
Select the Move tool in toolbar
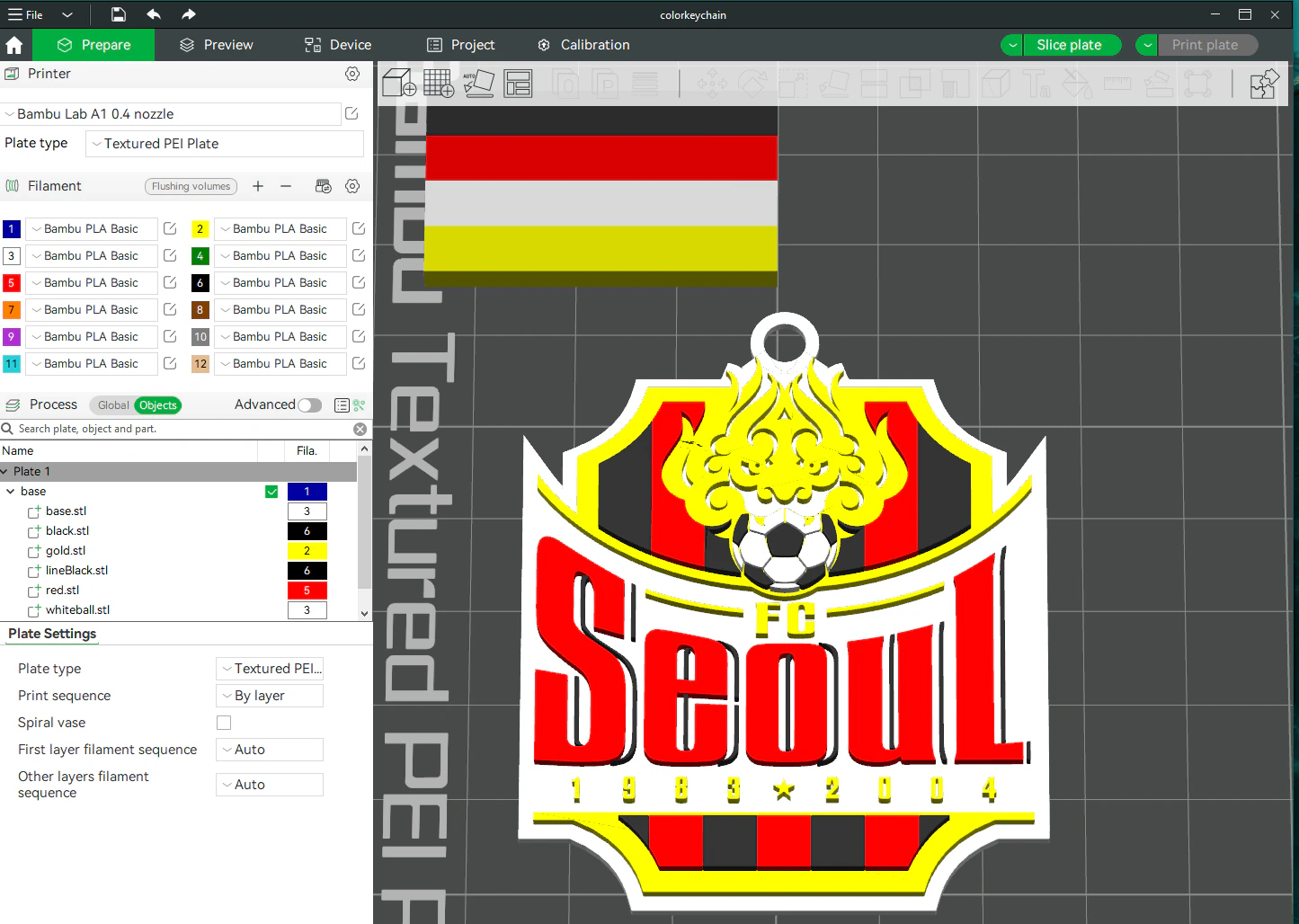pyautogui.click(x=712, y=84)
